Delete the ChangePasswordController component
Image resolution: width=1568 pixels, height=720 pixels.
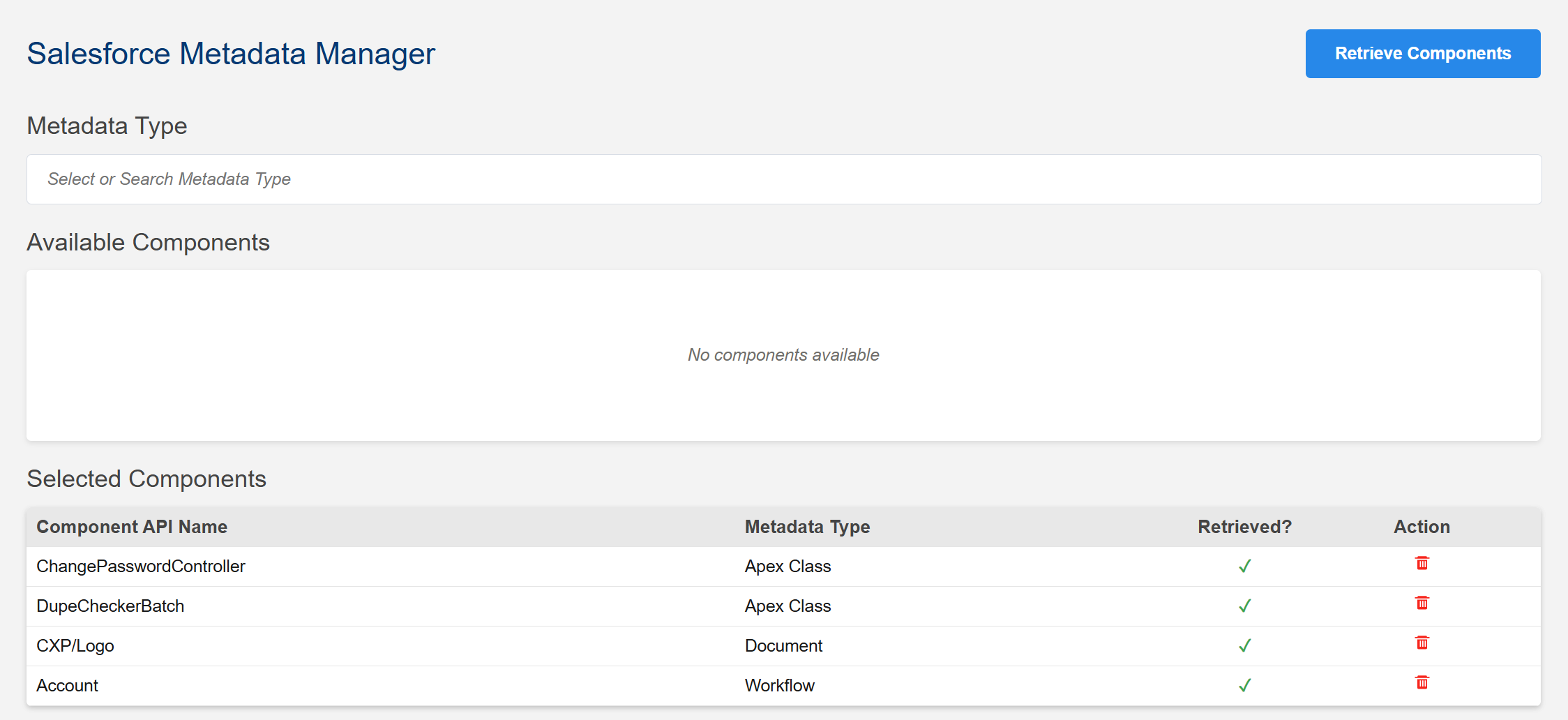pyautogui.click(x=1422, y=563)
